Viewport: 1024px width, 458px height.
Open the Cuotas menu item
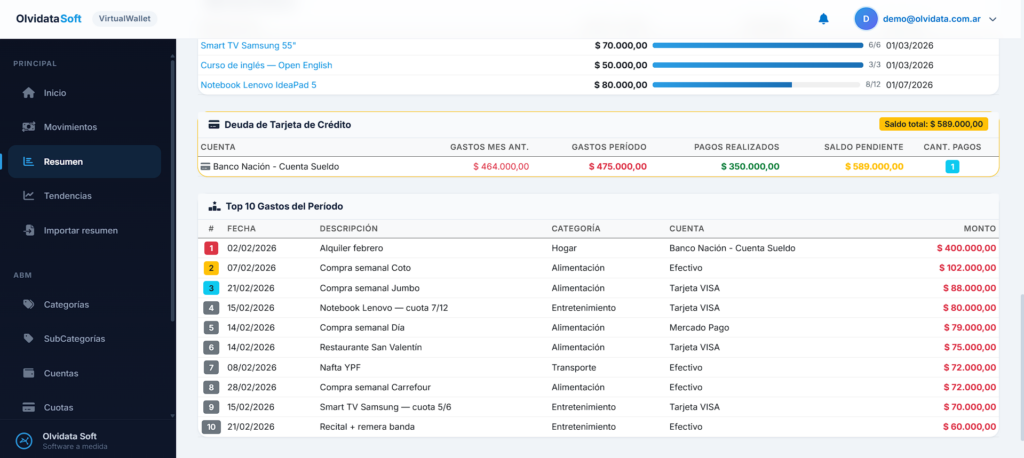tap(58, 407)
